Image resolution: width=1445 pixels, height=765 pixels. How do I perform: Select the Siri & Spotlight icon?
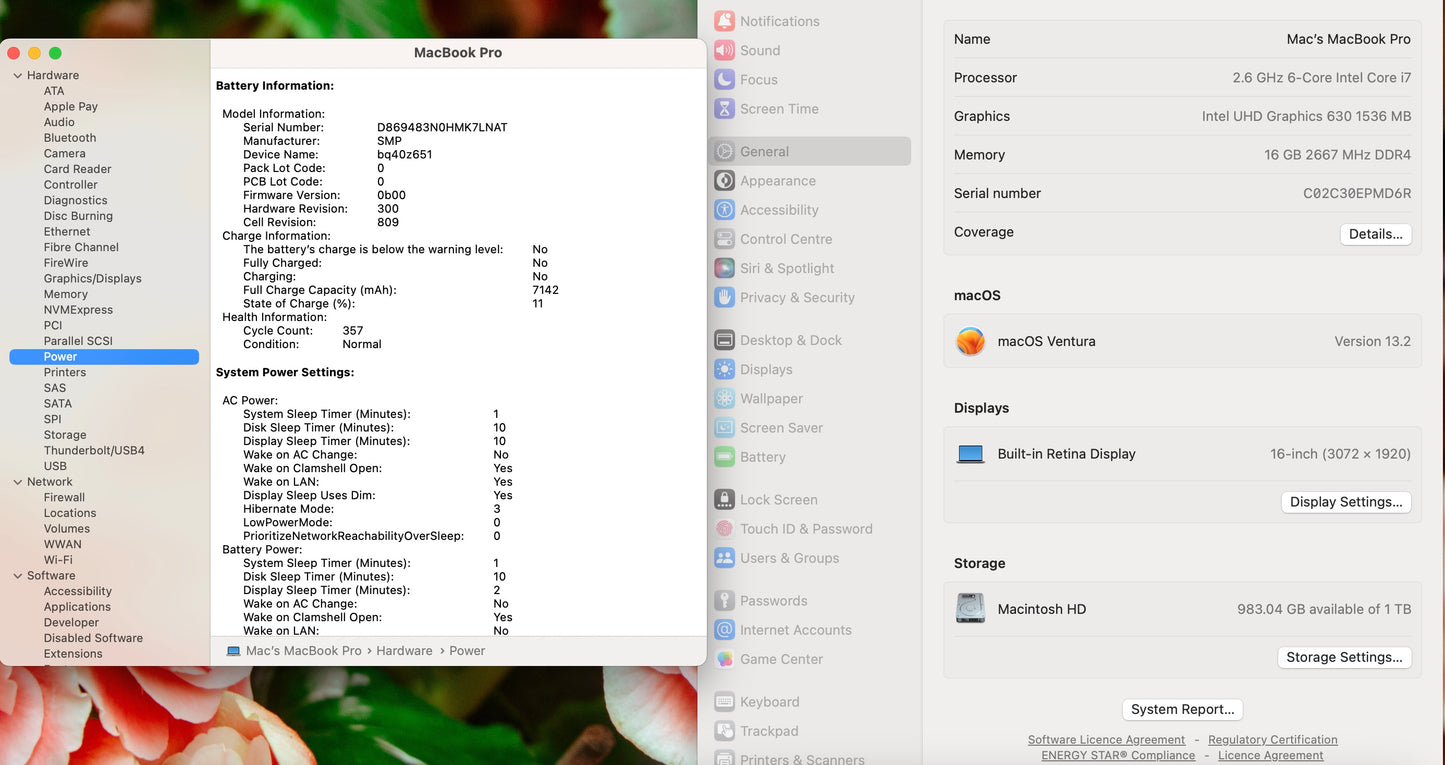point(725,268)
